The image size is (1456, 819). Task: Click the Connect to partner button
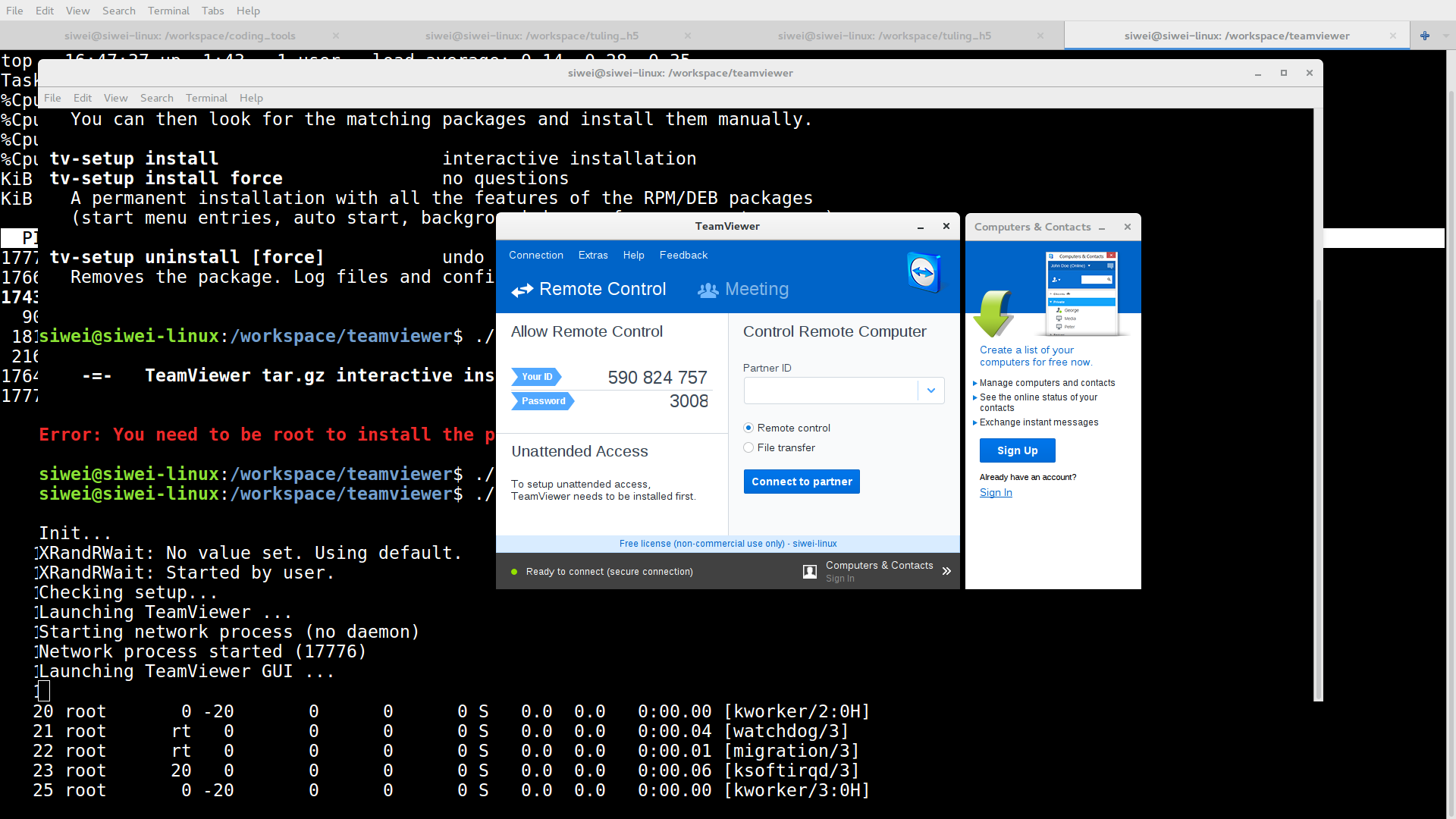tap(802, 482)
